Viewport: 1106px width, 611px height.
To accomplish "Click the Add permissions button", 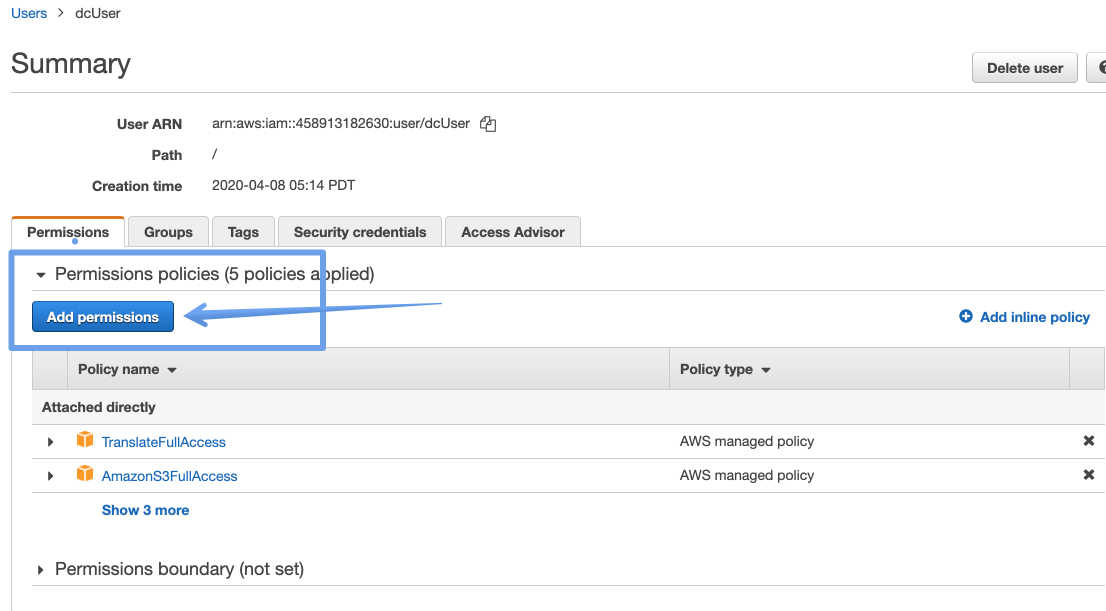I will pos(103,317).
